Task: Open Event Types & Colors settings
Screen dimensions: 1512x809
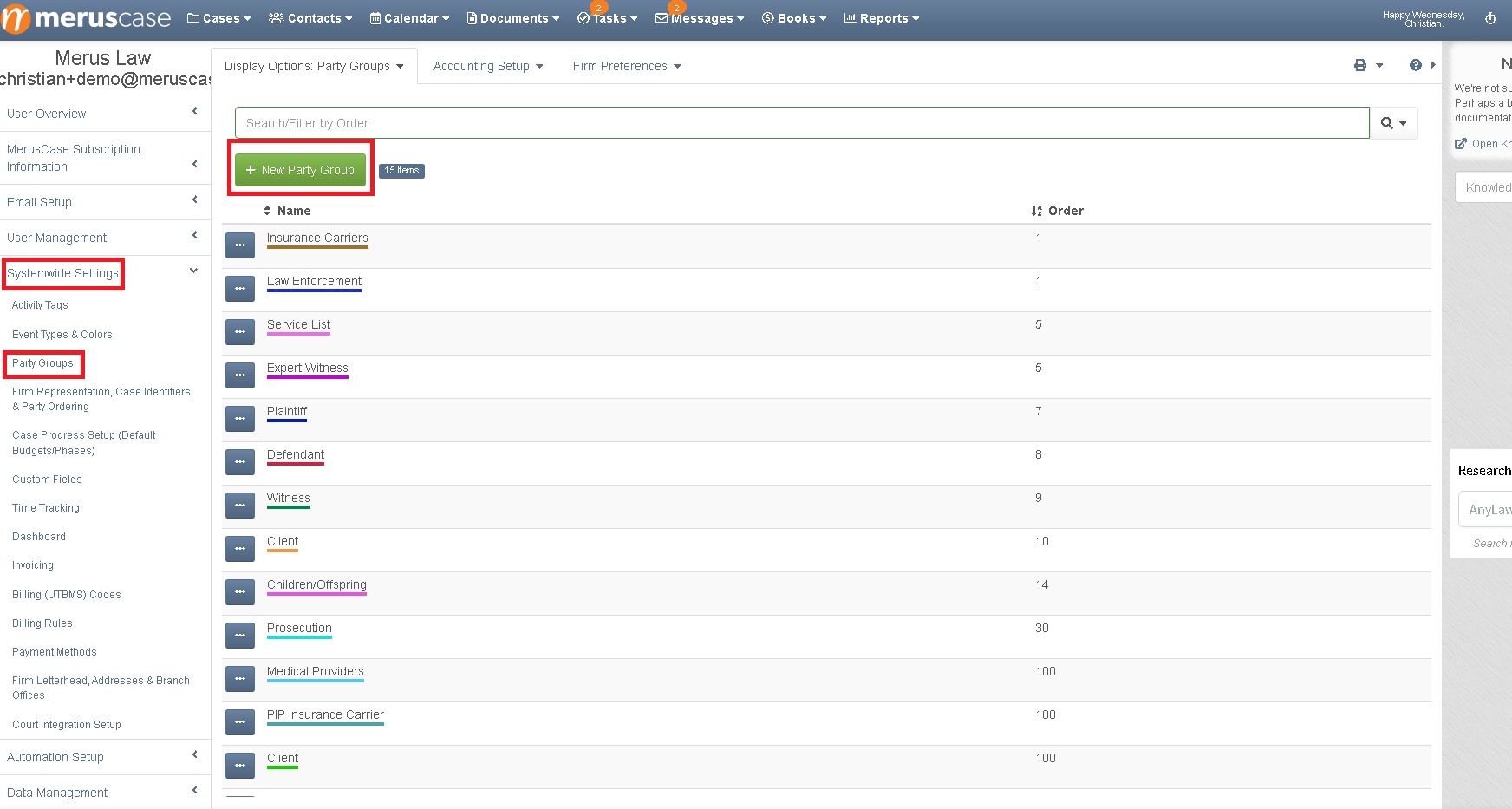Action: [62, 335]
